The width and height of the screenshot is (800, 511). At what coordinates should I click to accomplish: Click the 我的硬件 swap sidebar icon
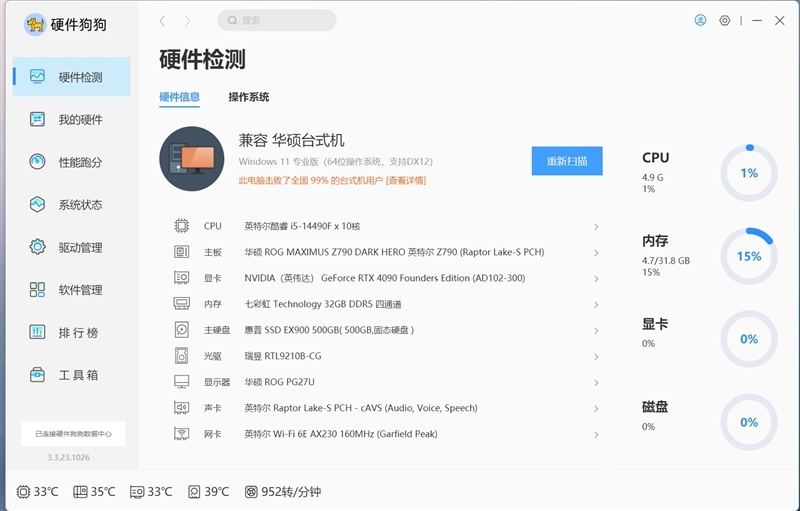(x=37, y=119)
